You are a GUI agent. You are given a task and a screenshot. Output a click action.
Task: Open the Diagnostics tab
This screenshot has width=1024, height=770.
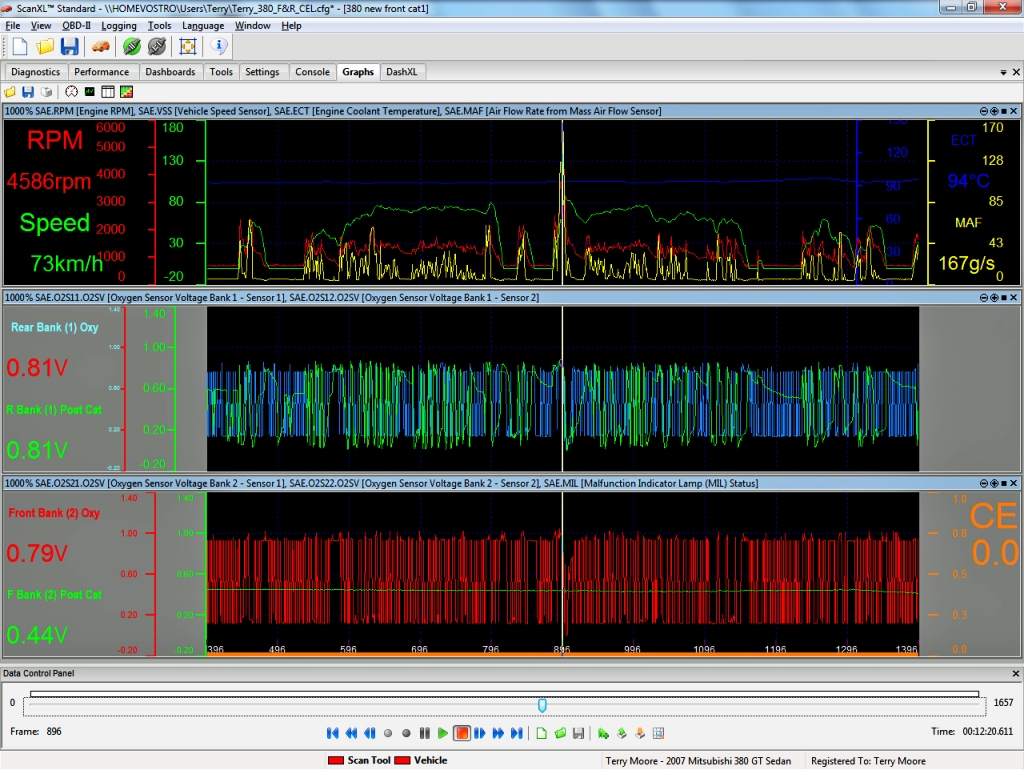pos(36,72)
